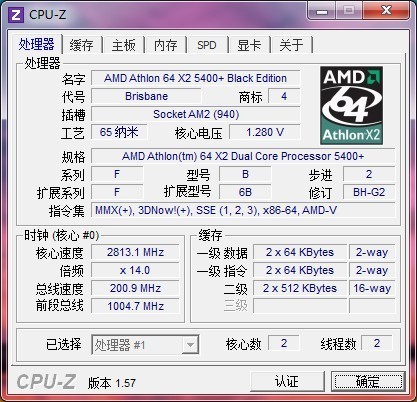Image resolution: width=417 pixels, height=402 pixels.
Task: Select the 处理器 tab
Action: [x=36, y=44]
